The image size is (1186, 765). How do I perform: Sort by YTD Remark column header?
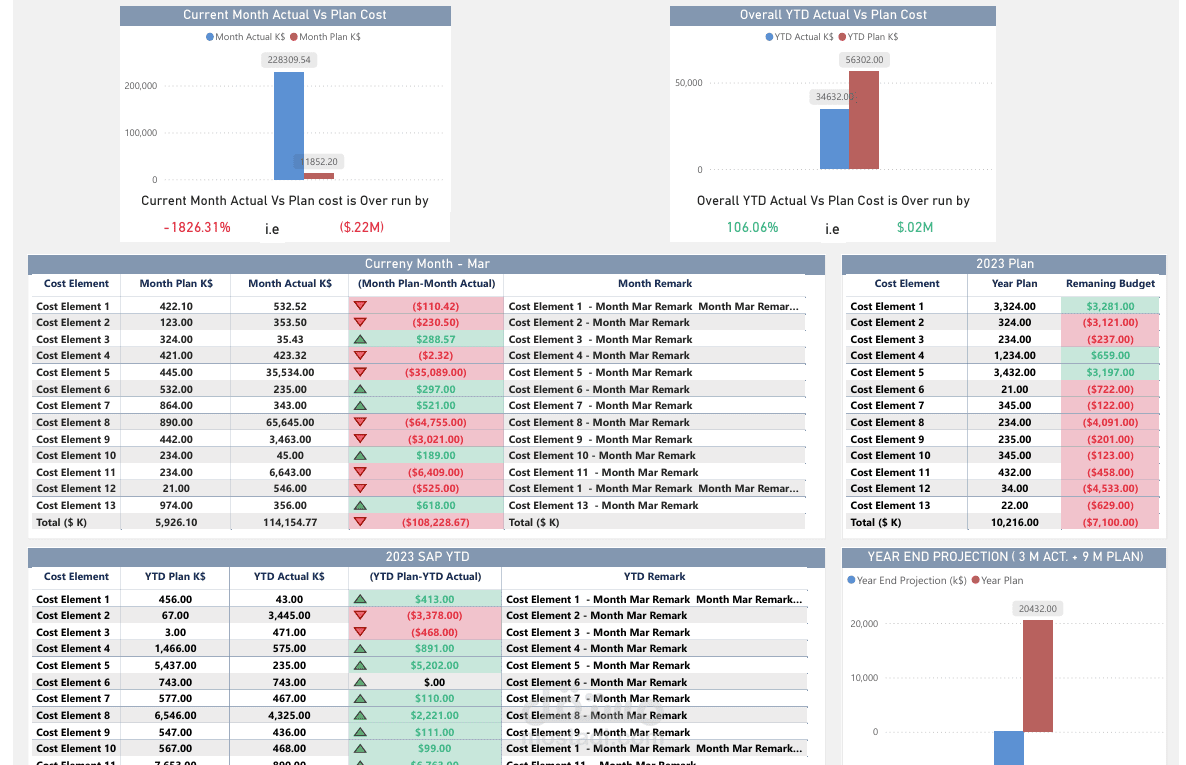[654, 577]
